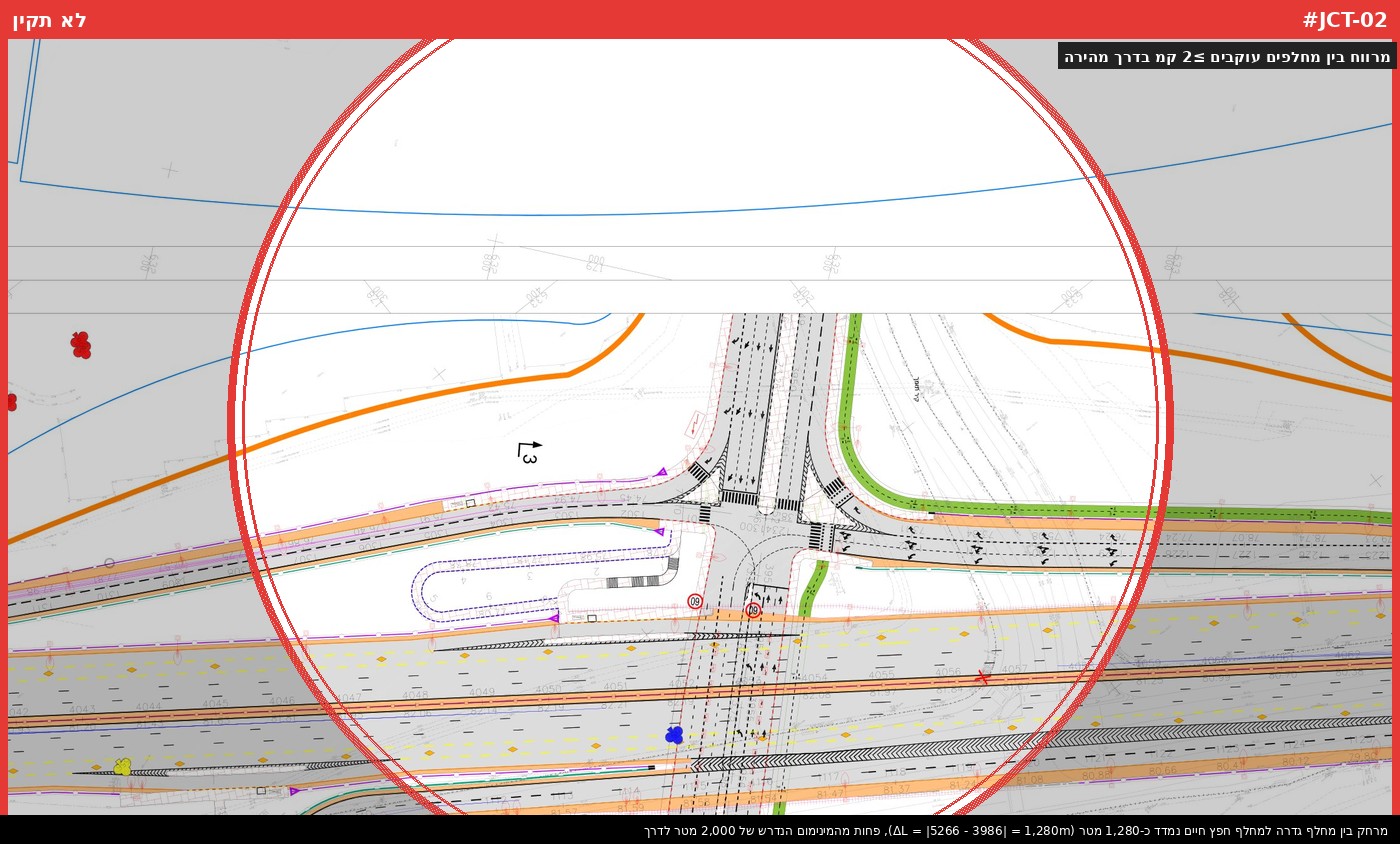The height and width of the screenshot is (844, 1400).
Task: Click the purple triangle at the parking loop's lower end
Action: (554, 618)
